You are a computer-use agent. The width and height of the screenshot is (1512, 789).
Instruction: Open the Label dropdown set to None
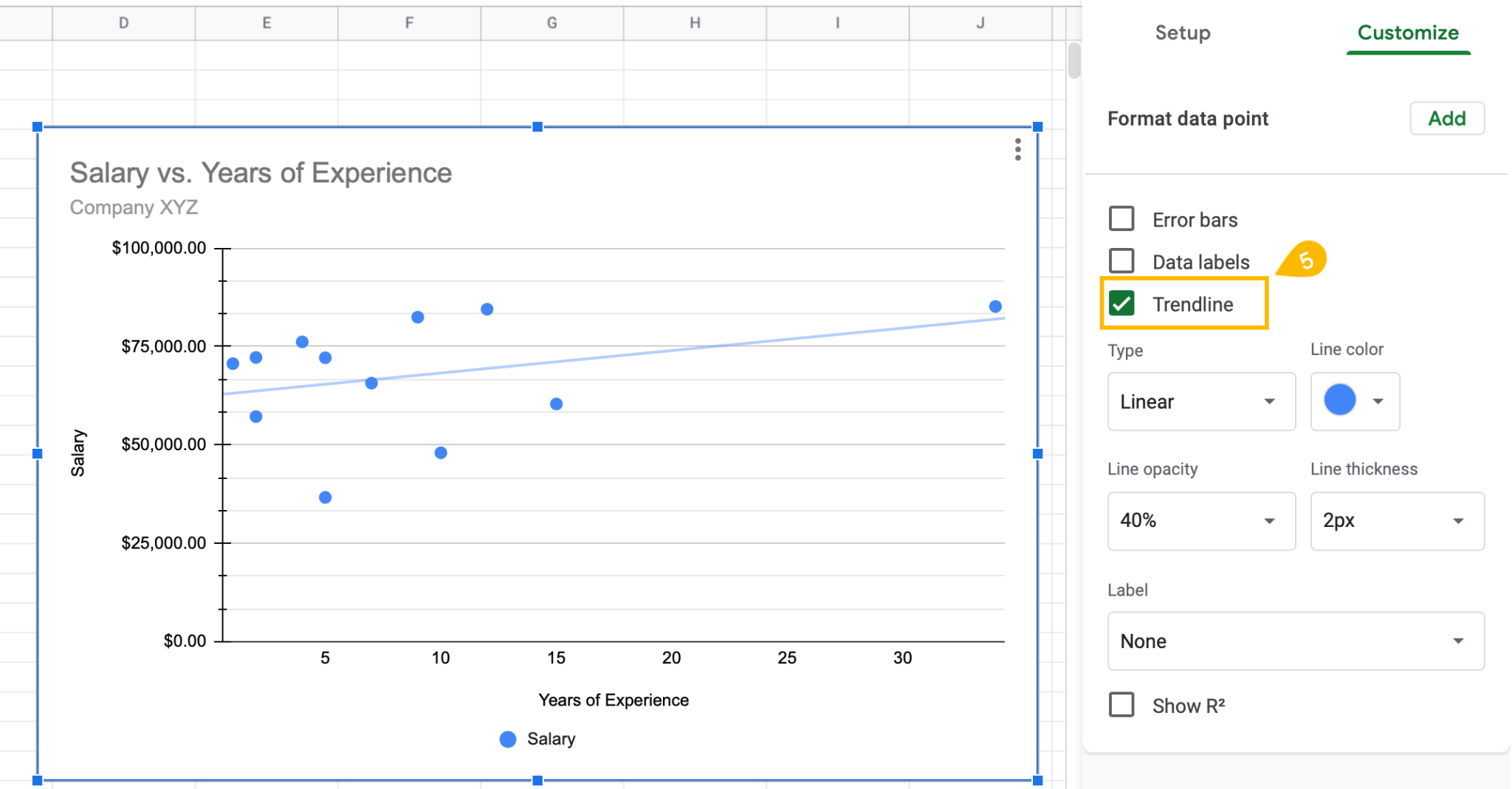click(x=1294, y=641)
